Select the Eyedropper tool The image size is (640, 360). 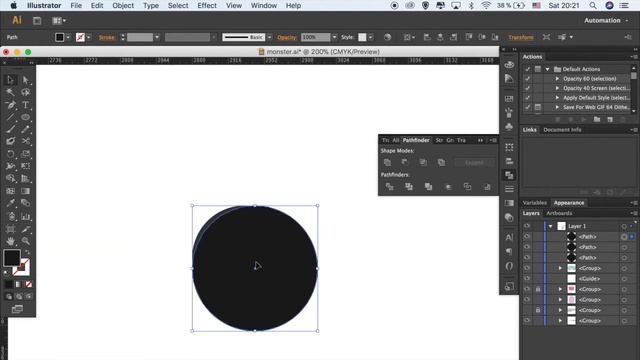(10, 203)
